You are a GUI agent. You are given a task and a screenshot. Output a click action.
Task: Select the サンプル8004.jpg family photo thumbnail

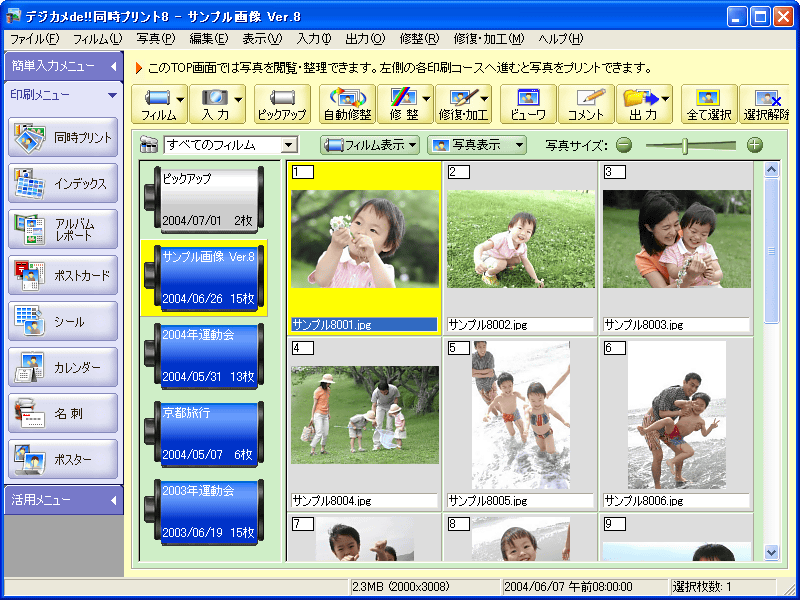tap(365, 415)
